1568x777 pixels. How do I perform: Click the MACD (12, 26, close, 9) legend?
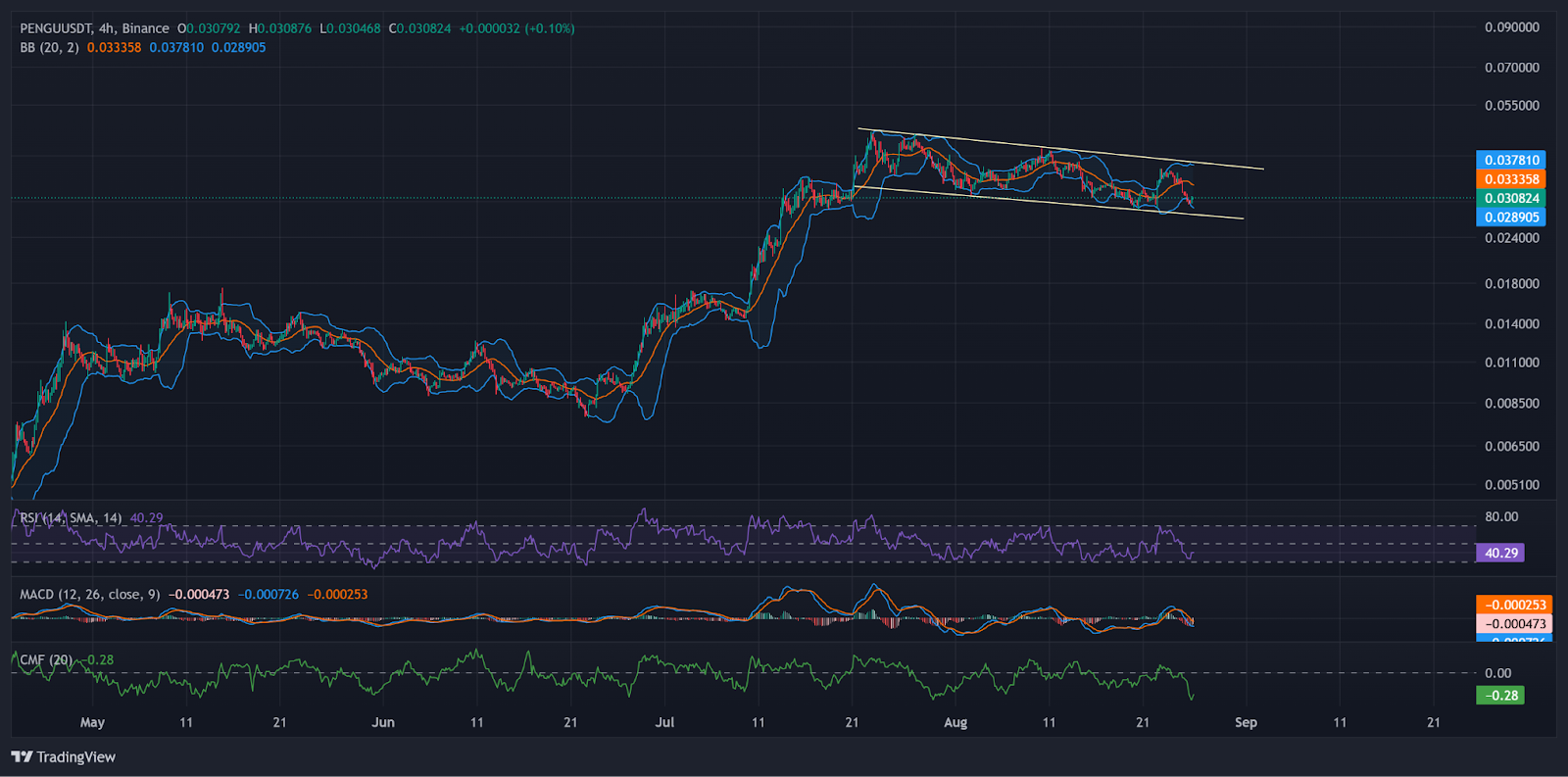[x=89, y=594]
